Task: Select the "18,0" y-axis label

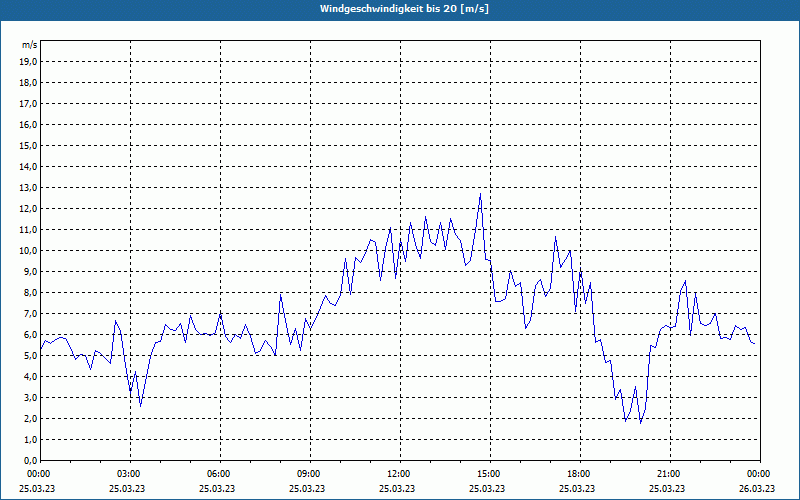Action: (29, 83)
